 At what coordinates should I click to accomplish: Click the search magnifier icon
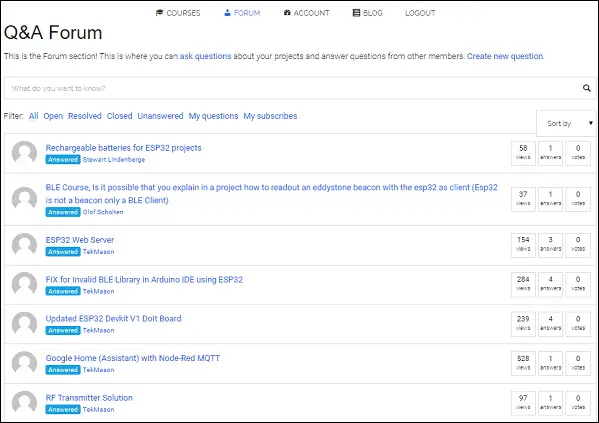[587, 88]
